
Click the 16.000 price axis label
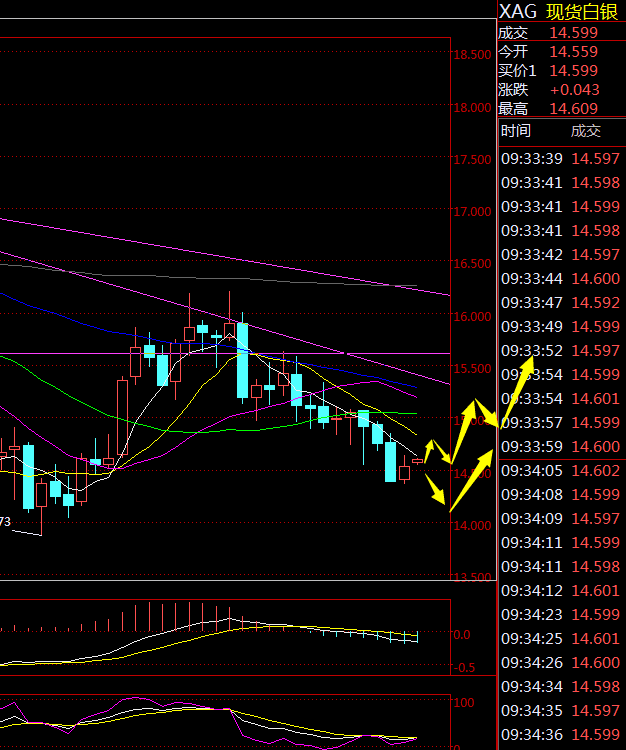[x=472, y=317]
